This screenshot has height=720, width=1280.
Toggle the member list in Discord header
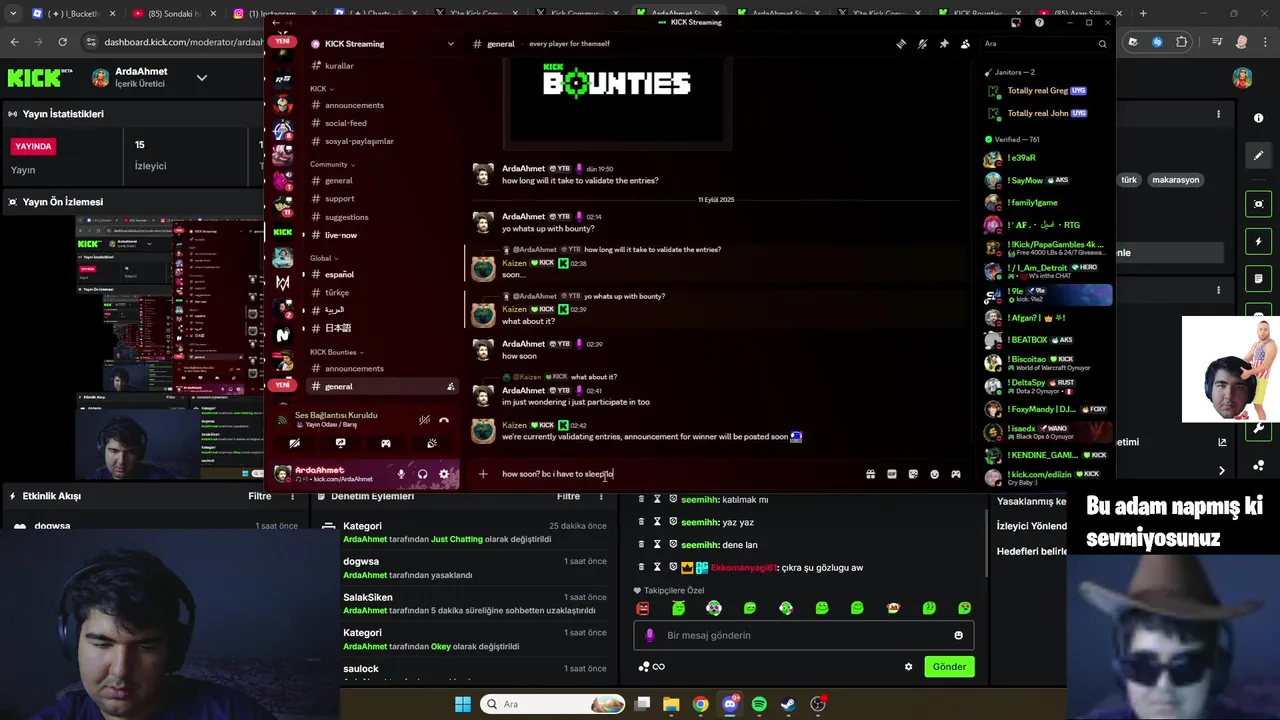965,44
